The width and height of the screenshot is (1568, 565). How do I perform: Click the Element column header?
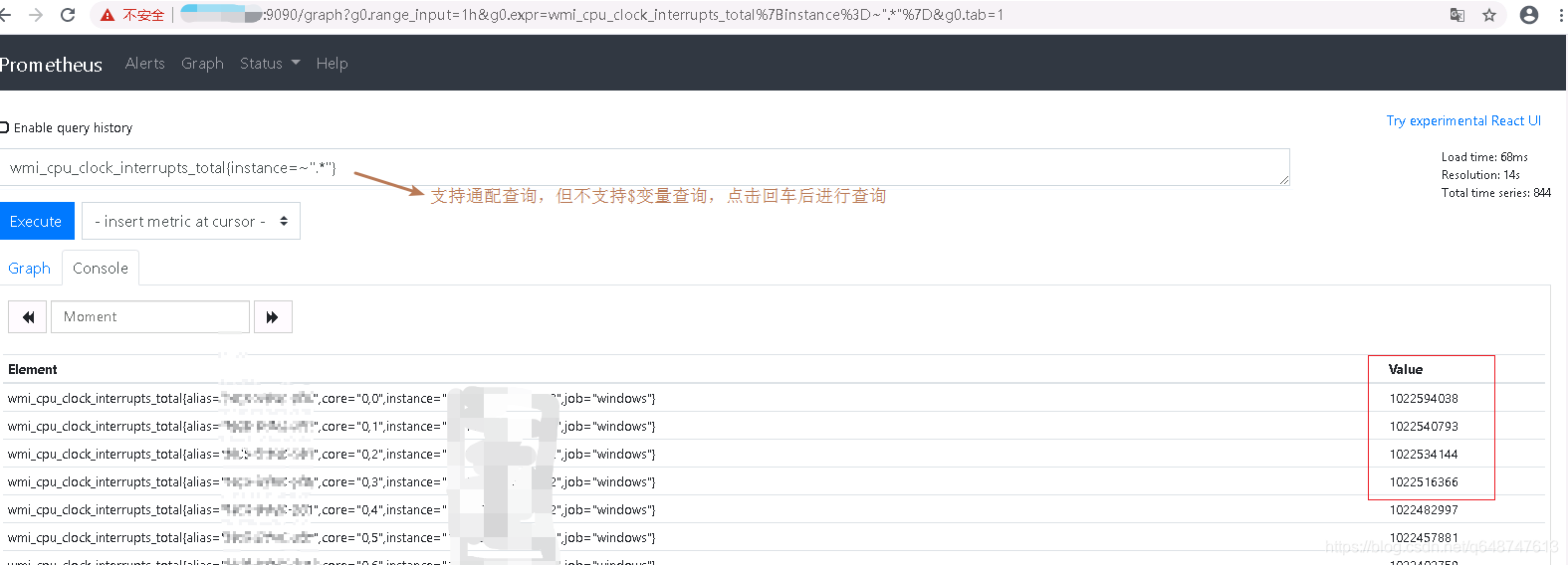33,369
